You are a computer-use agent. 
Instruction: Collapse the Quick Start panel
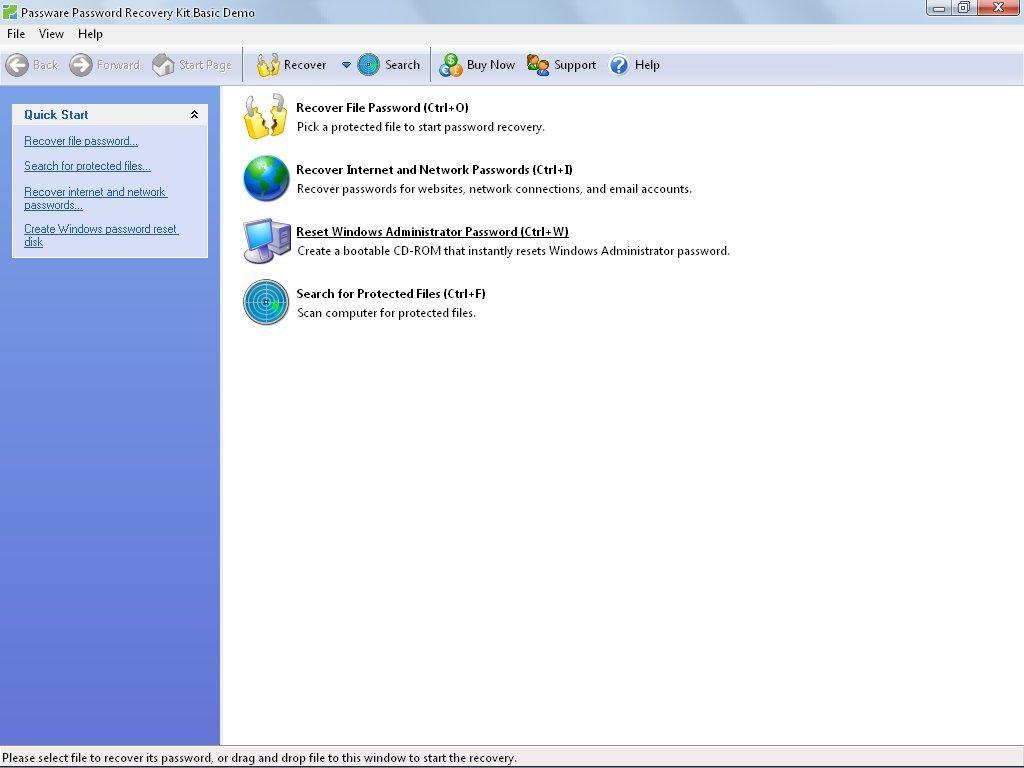click(194, 114)
